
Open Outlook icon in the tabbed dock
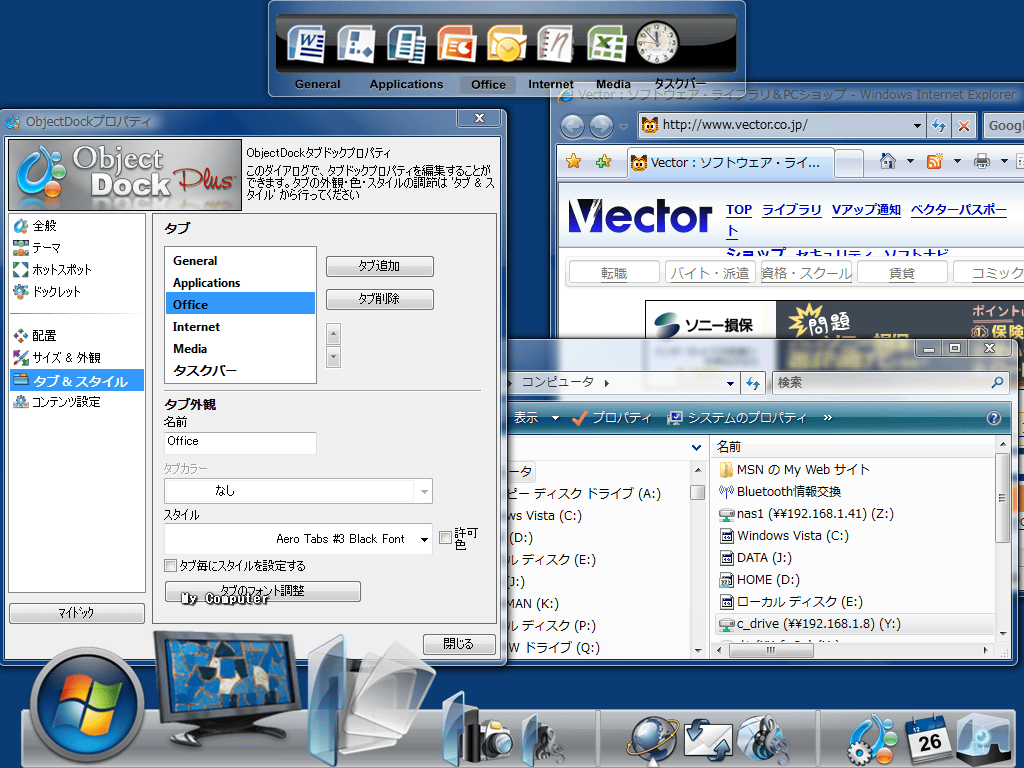tap(506, 44)
